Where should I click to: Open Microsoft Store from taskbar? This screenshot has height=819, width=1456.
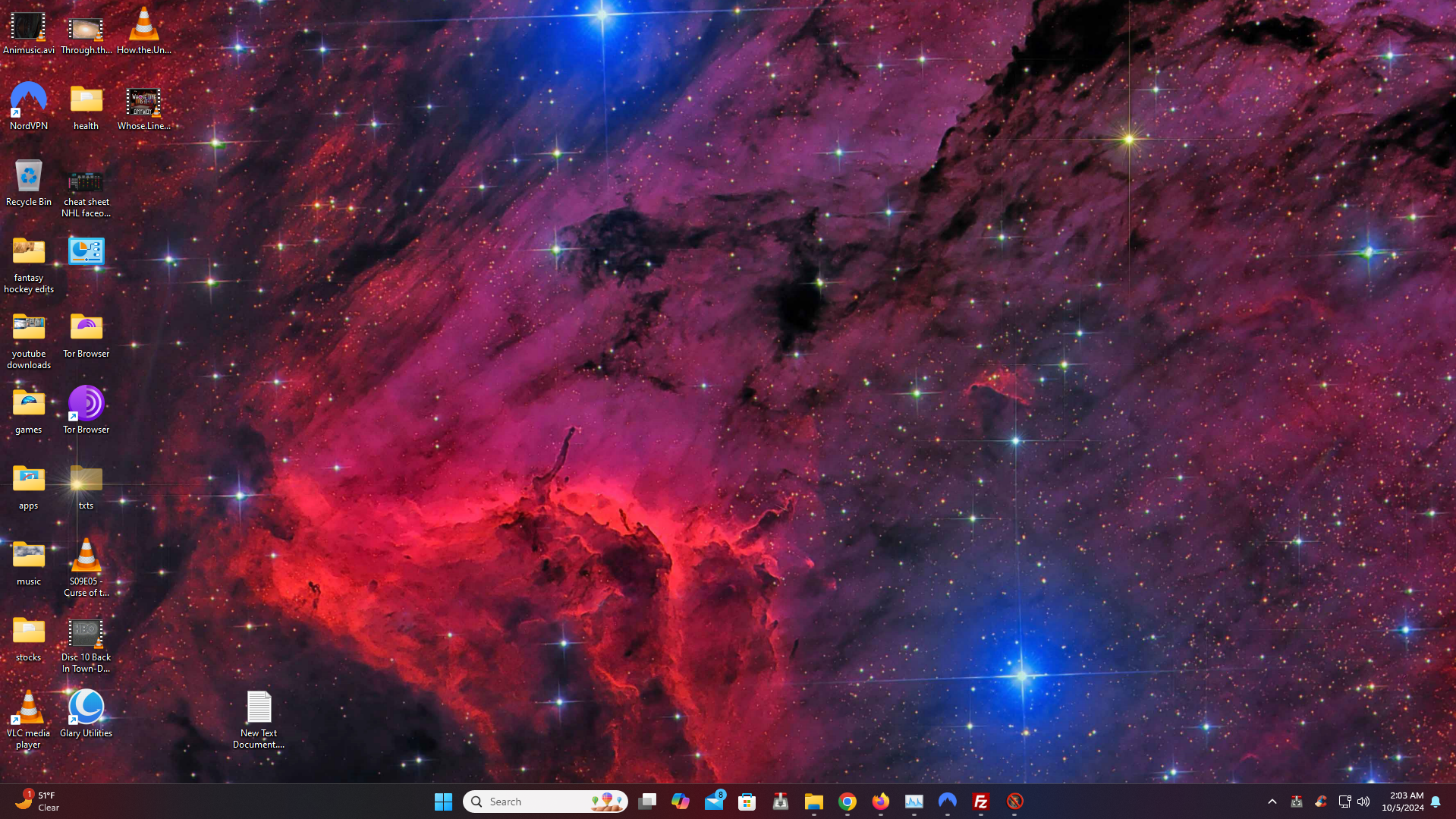pos(747,802)
